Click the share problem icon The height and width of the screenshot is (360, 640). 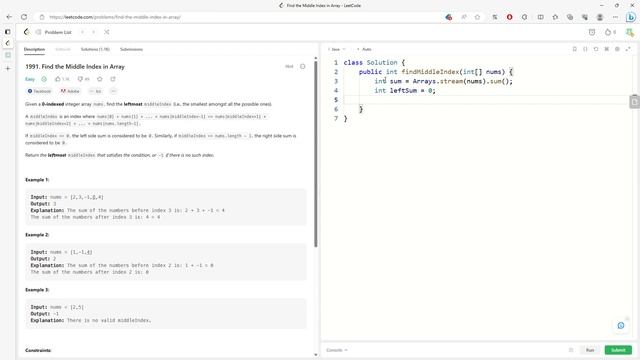click(113, 79)
